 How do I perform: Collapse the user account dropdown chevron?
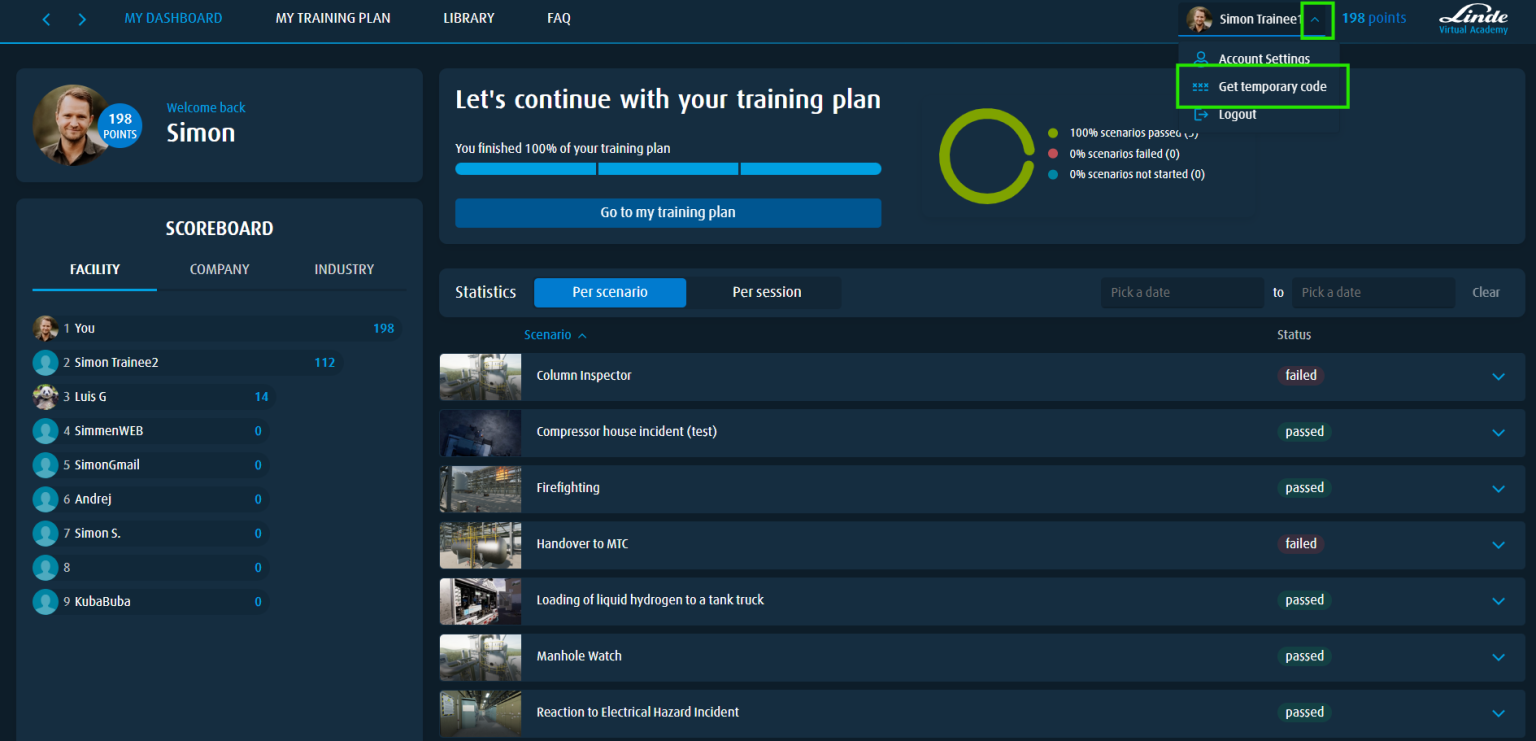point(1314,18)
